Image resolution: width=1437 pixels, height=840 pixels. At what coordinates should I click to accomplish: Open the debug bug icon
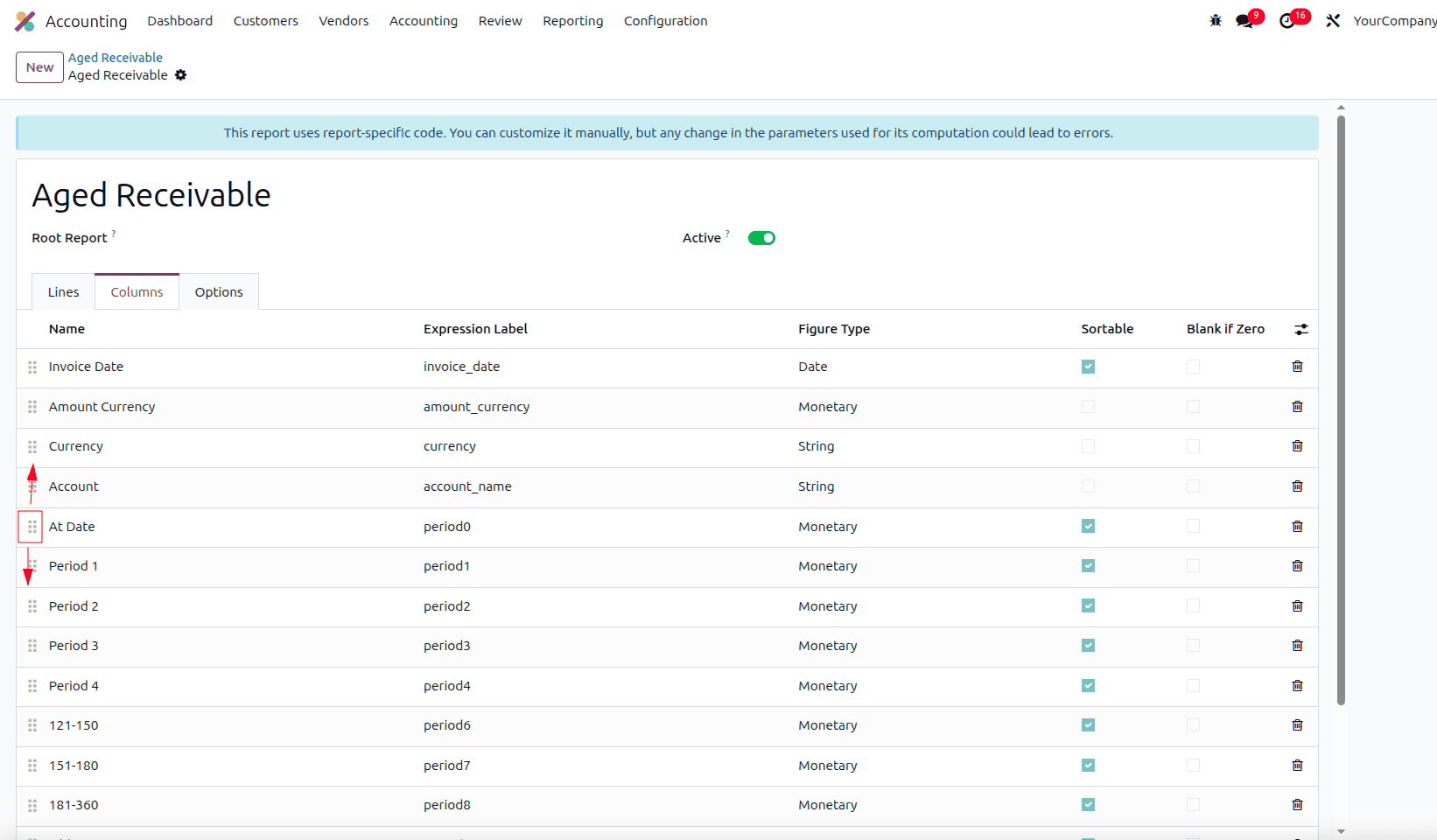(x=1216, y=20)
